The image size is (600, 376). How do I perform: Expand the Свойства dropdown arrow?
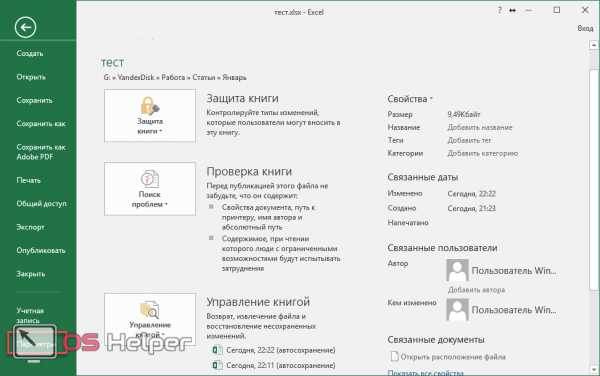(x=431, y=99)
